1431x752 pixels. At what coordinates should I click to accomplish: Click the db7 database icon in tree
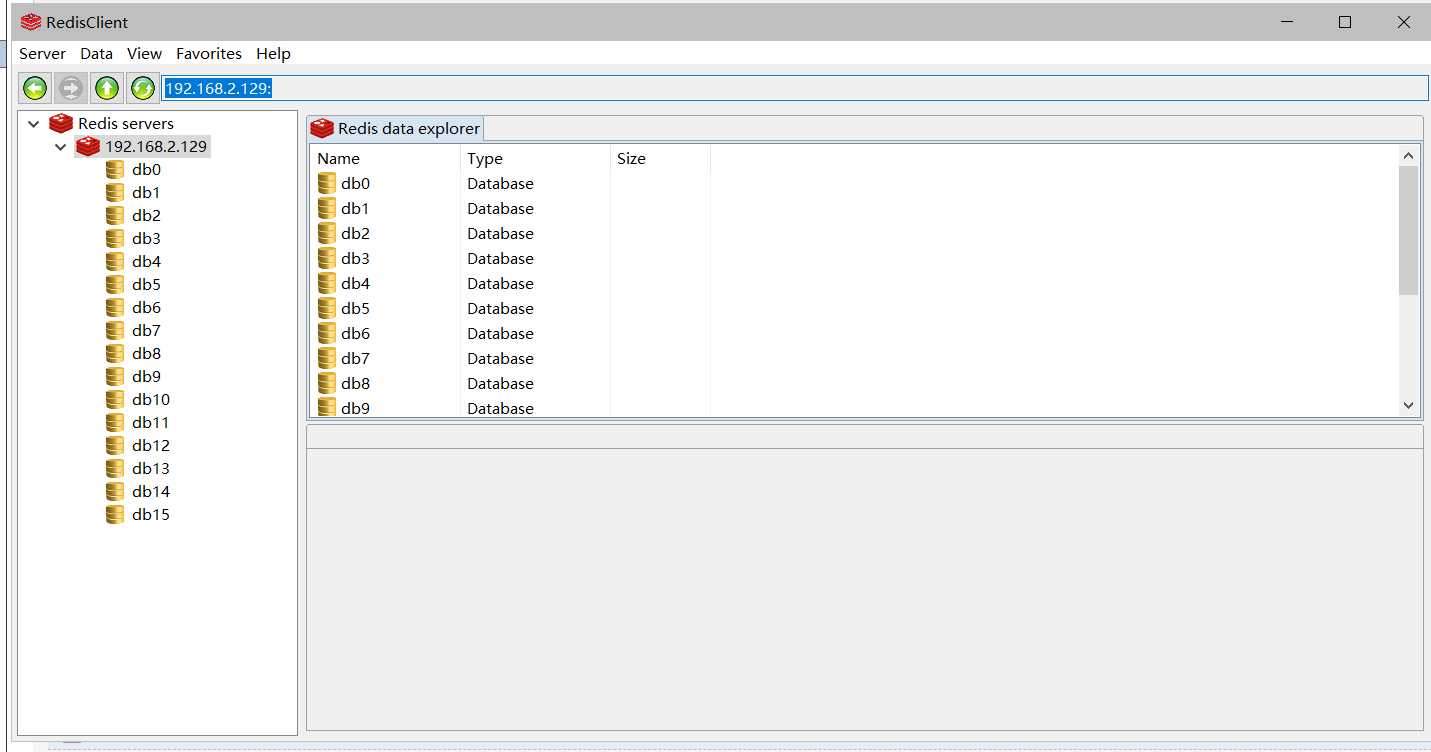(x=115, y=330)
